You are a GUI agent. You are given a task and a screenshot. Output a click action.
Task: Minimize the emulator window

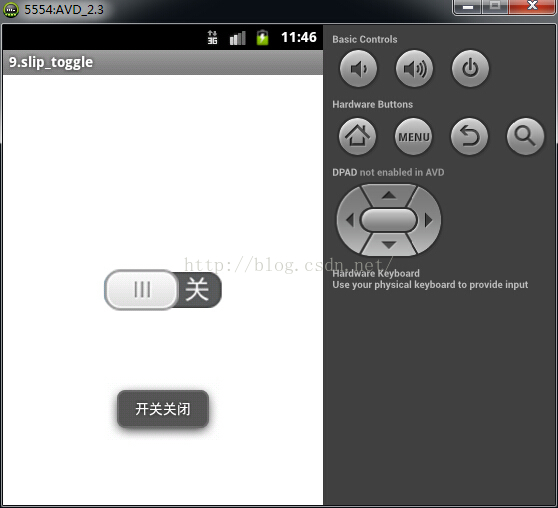[x=468, y=6]
